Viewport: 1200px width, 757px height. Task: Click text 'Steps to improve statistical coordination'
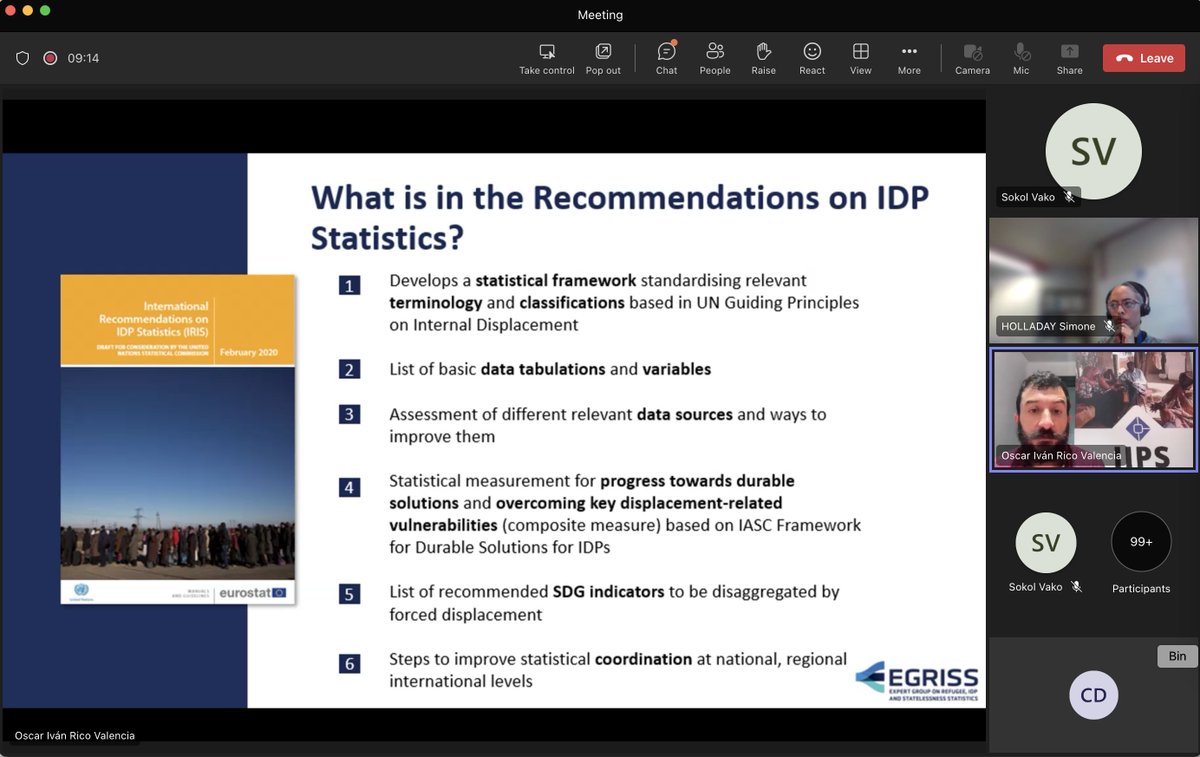[541, 659]
